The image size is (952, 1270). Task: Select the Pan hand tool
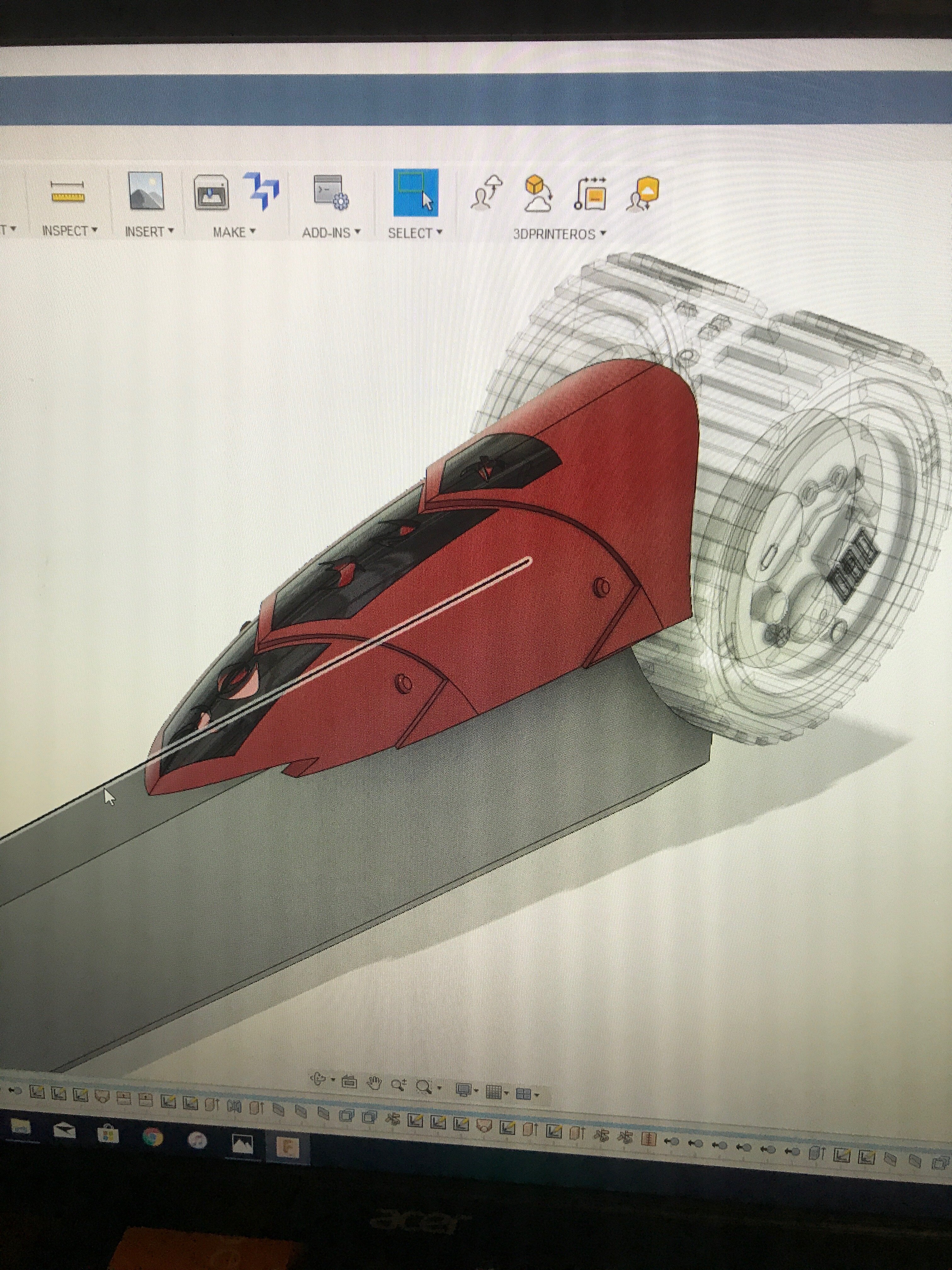pyautogui.click(x=374, y=1084)
